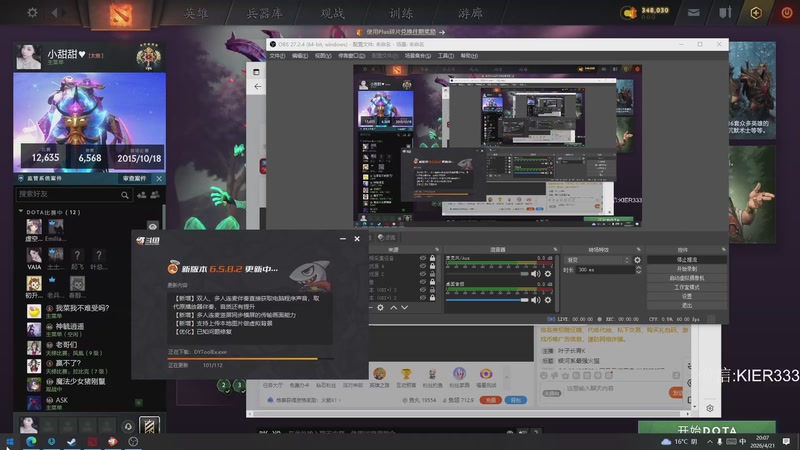Open OBS scene transition settings gear
Screen dimensions: 800x450
pos(637,260)
